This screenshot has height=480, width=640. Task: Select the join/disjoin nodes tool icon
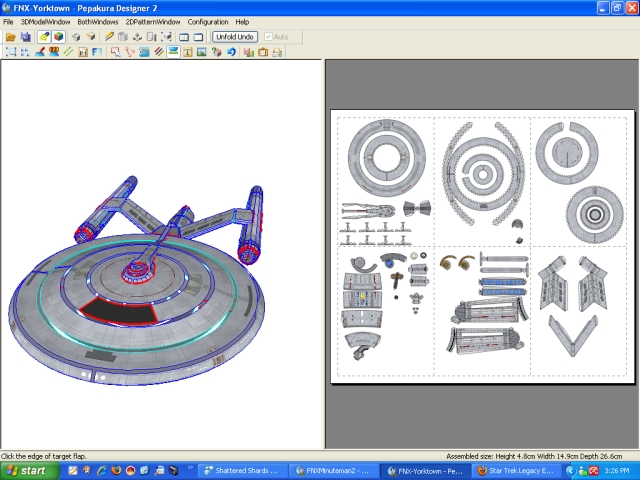[x=130, y=52]
